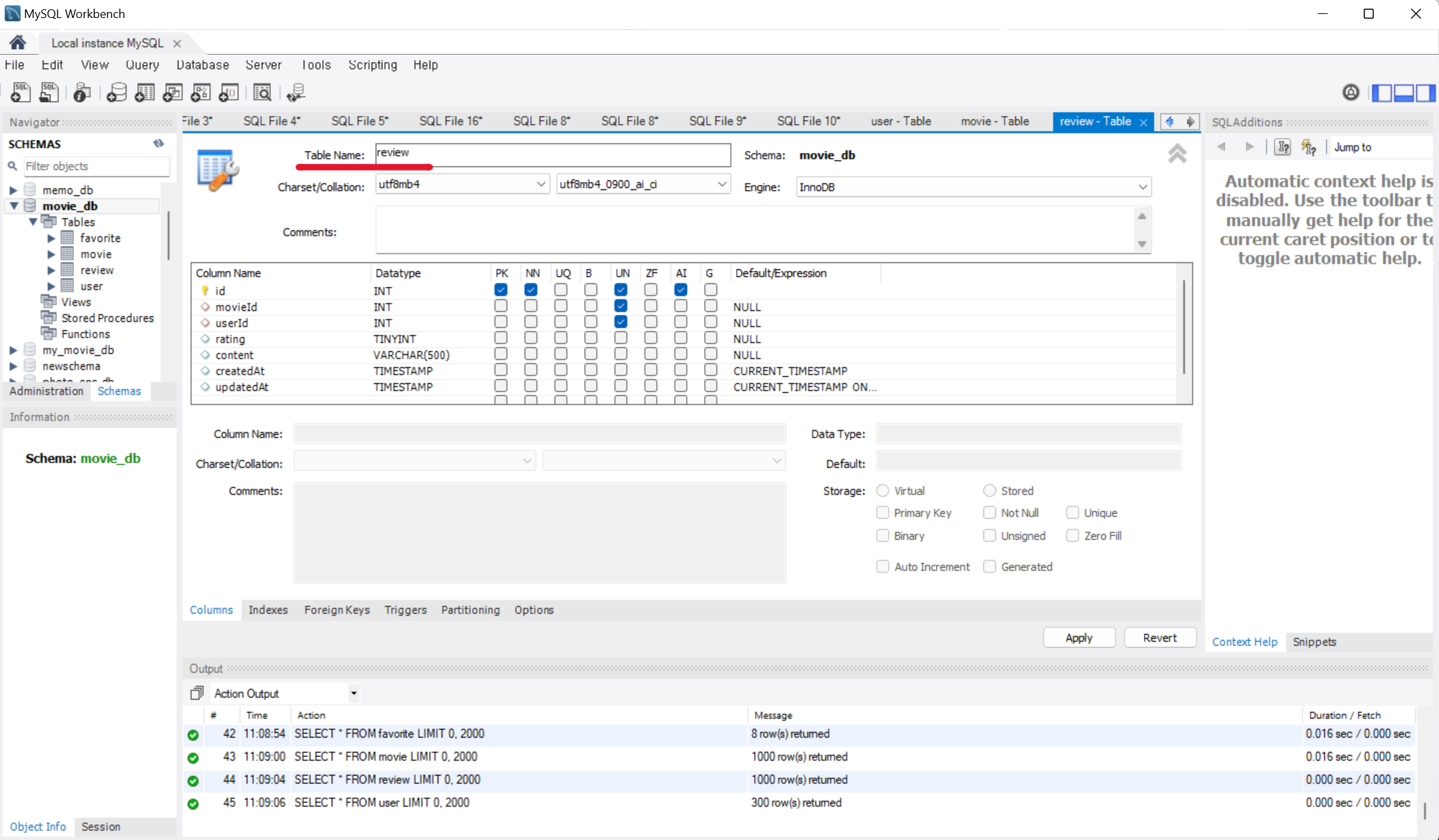The width and height of the screenshot is (1439, 840).
Task: Open the InnoDB engine dropdown
Action: (x=973, y=187)
